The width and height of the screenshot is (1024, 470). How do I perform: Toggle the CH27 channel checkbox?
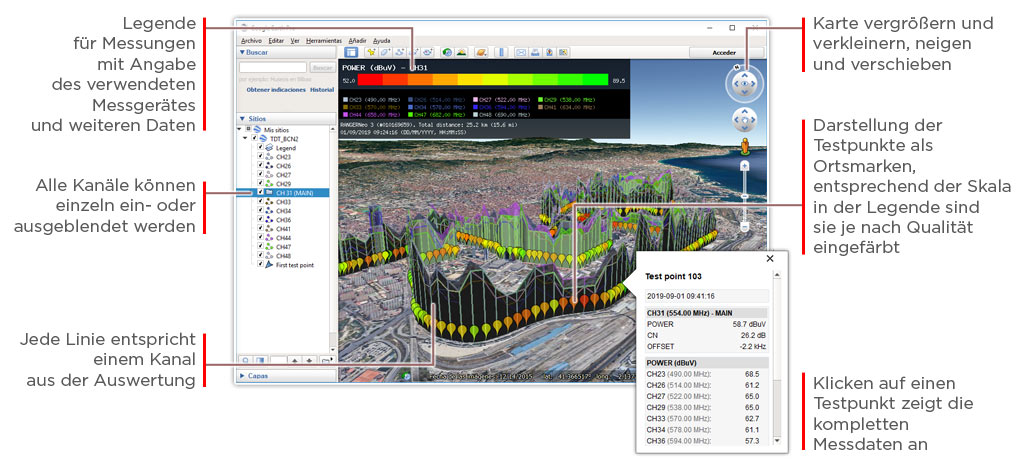pos(260,175)
